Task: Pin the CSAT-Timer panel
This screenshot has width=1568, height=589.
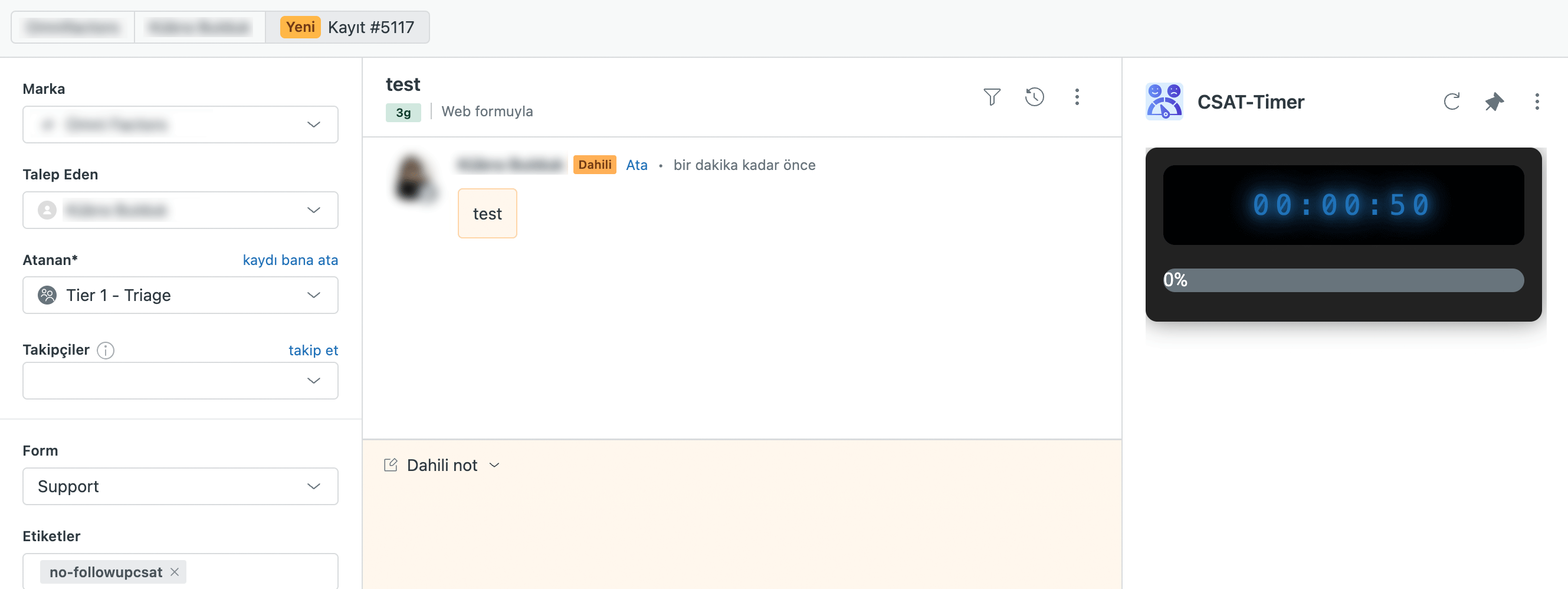Action: [x=1495, y=102]
